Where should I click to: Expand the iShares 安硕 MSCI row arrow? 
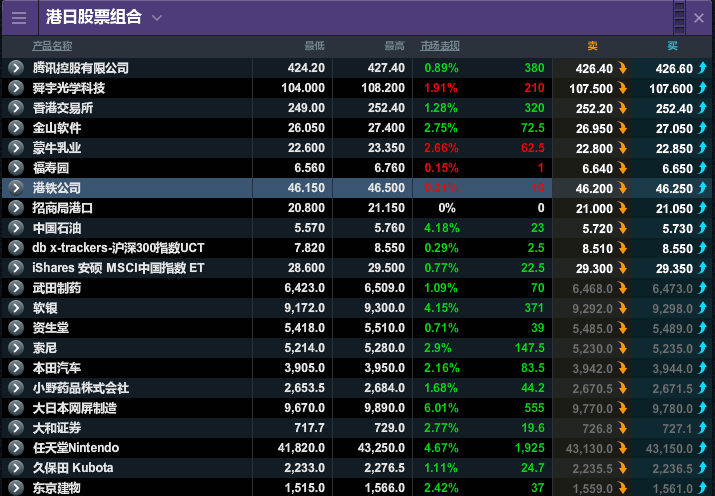point(16,268)
